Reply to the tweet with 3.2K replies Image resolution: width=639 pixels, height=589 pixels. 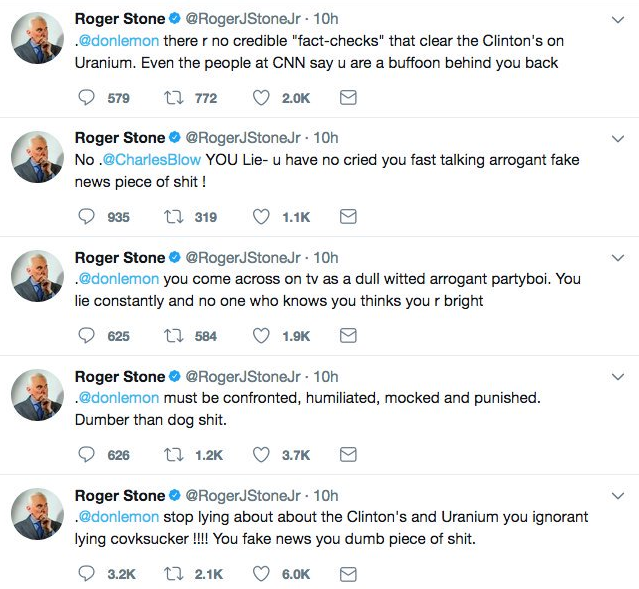(86, 574)
